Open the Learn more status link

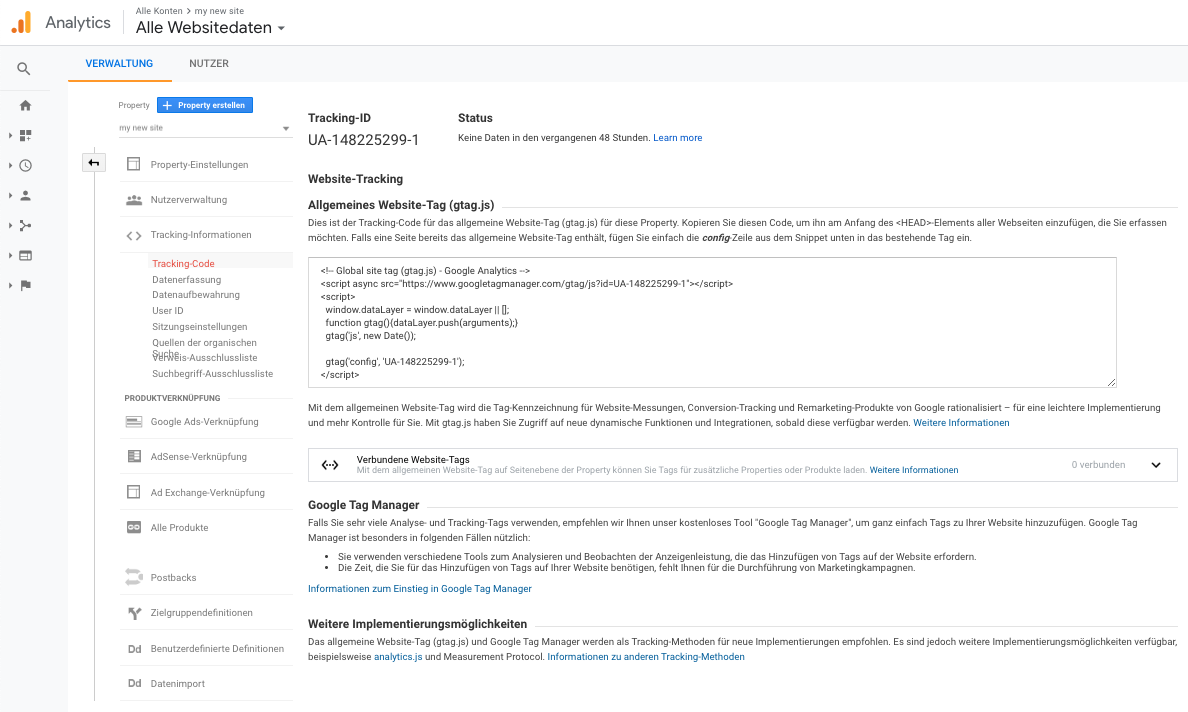coord(677,138)
